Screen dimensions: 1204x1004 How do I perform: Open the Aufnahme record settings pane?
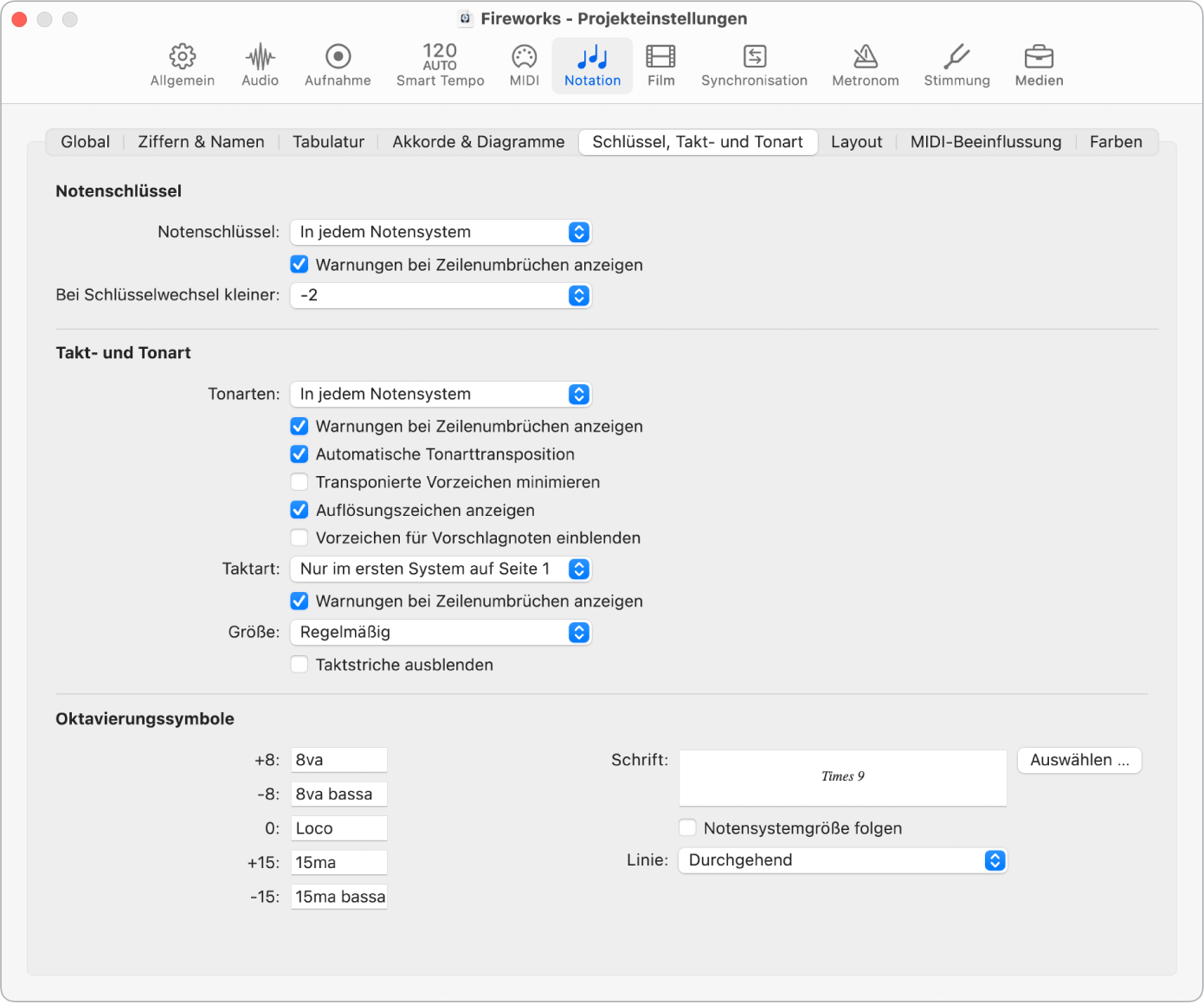pyautogui.click(x=338, y=66)
